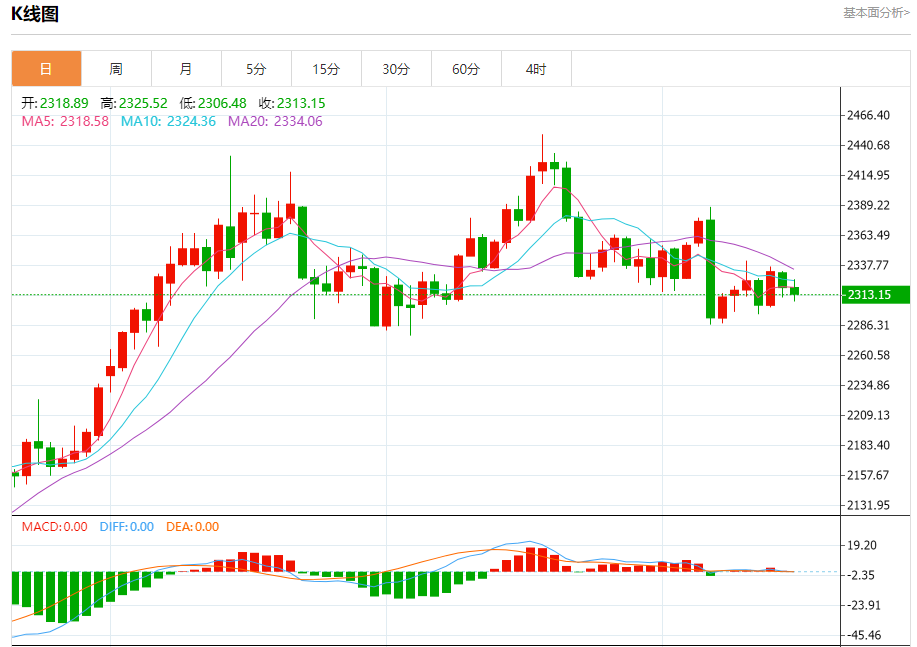Select the 15分 interval tab
The width and height of the screenshot is (917, 647).
326,69
